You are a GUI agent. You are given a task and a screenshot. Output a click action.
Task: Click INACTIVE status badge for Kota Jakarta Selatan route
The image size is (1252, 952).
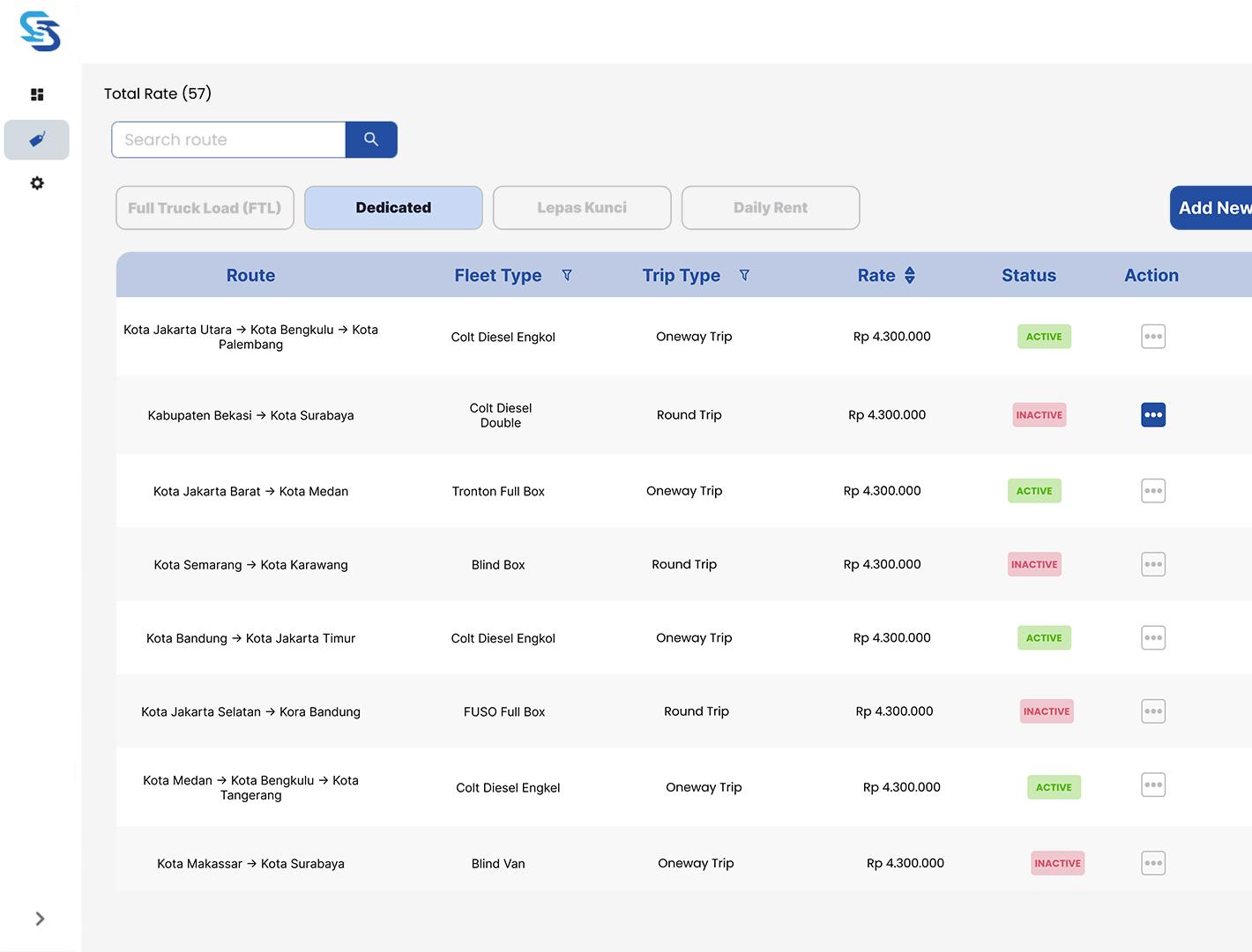[1047, 711]
